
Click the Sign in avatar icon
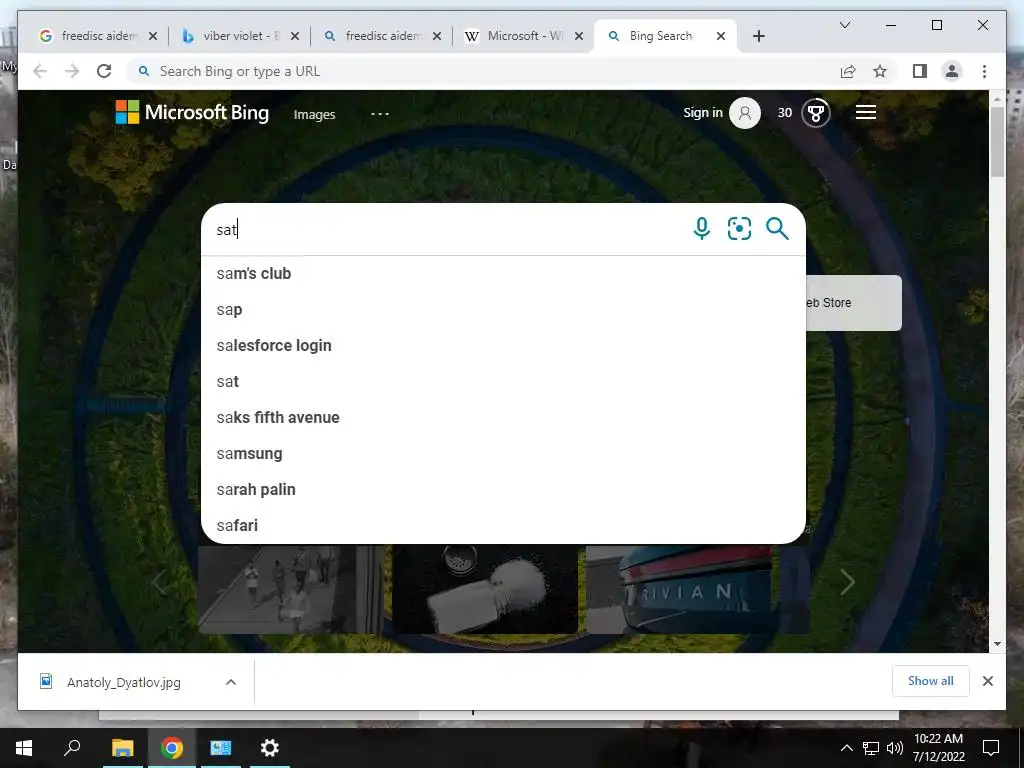[x=744, y=113]
